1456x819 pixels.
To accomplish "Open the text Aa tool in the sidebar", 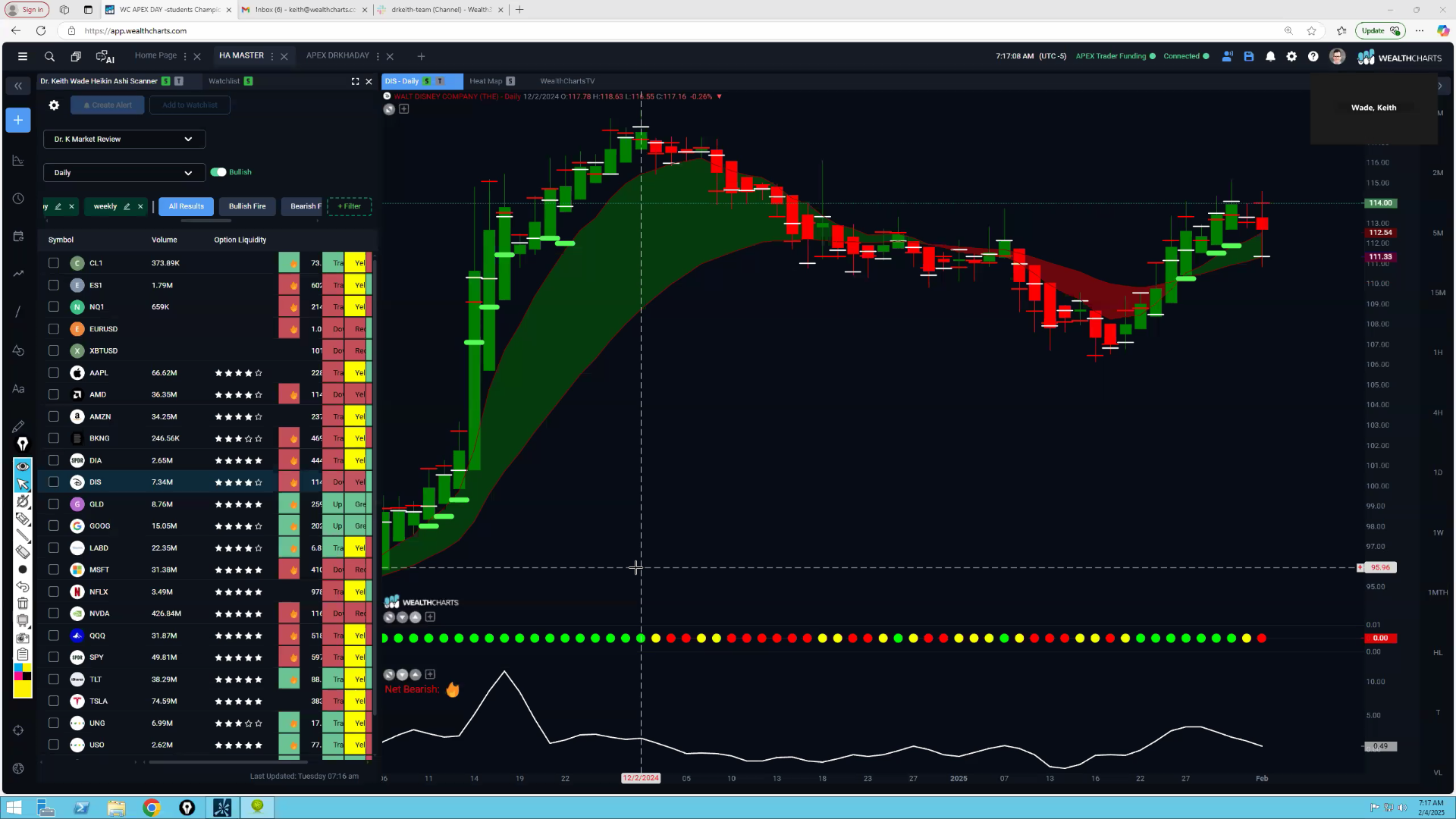I will click(18, 389).
